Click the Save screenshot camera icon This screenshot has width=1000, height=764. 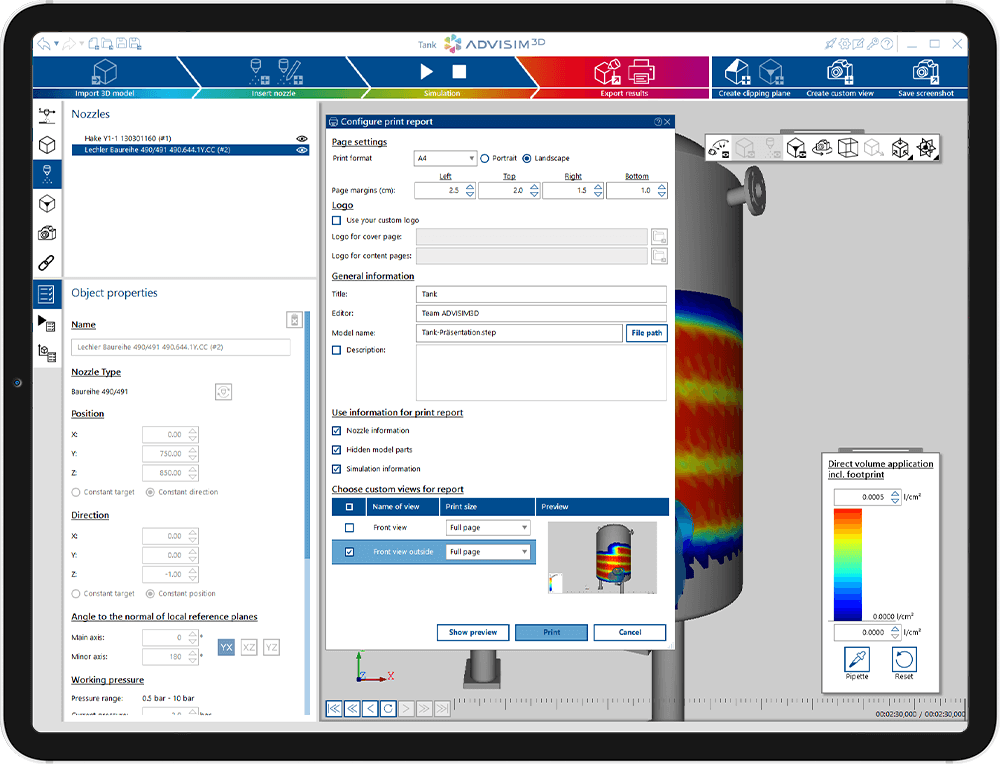pos(926,72)
